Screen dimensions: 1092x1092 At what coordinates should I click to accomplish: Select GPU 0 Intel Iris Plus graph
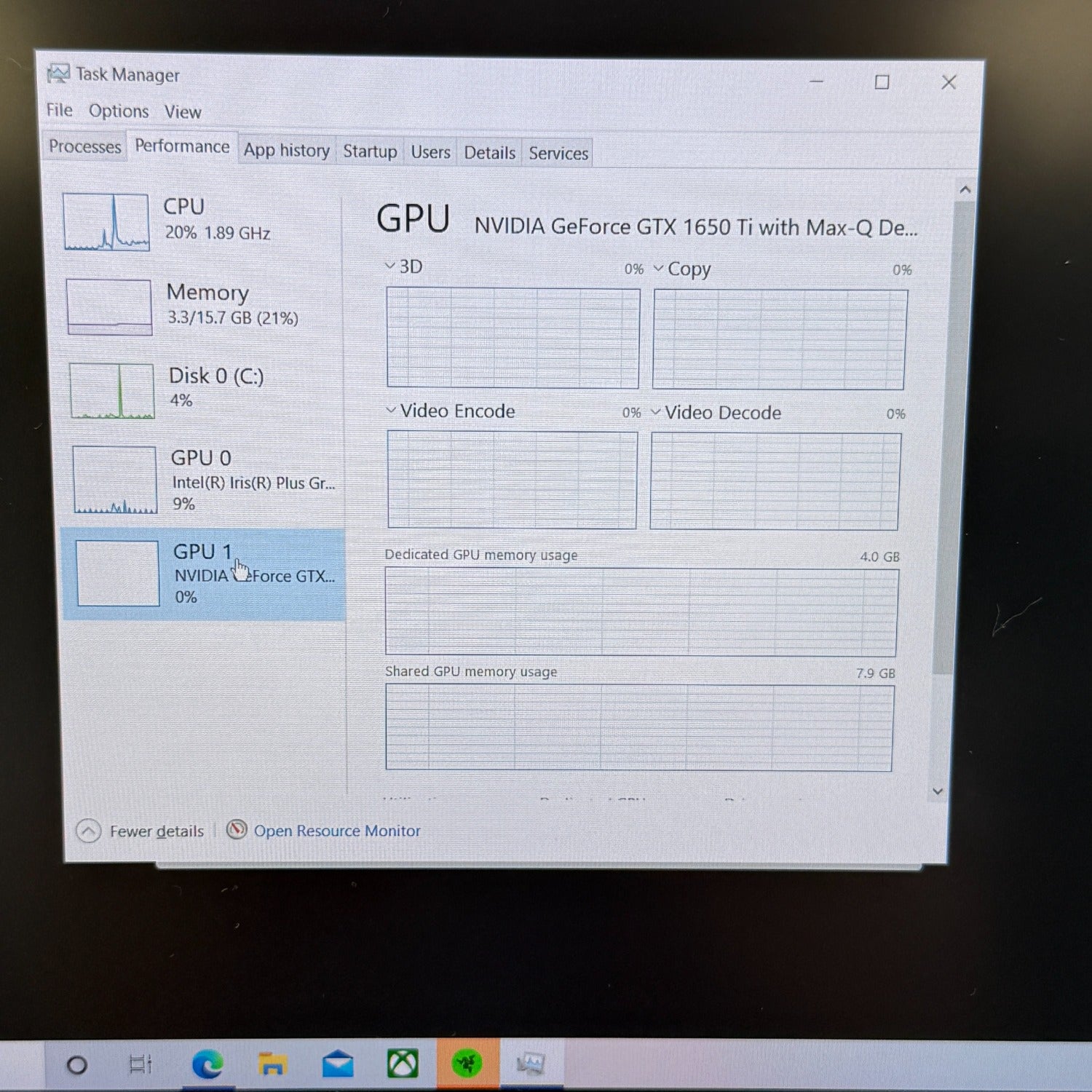[x=115, y=480]
